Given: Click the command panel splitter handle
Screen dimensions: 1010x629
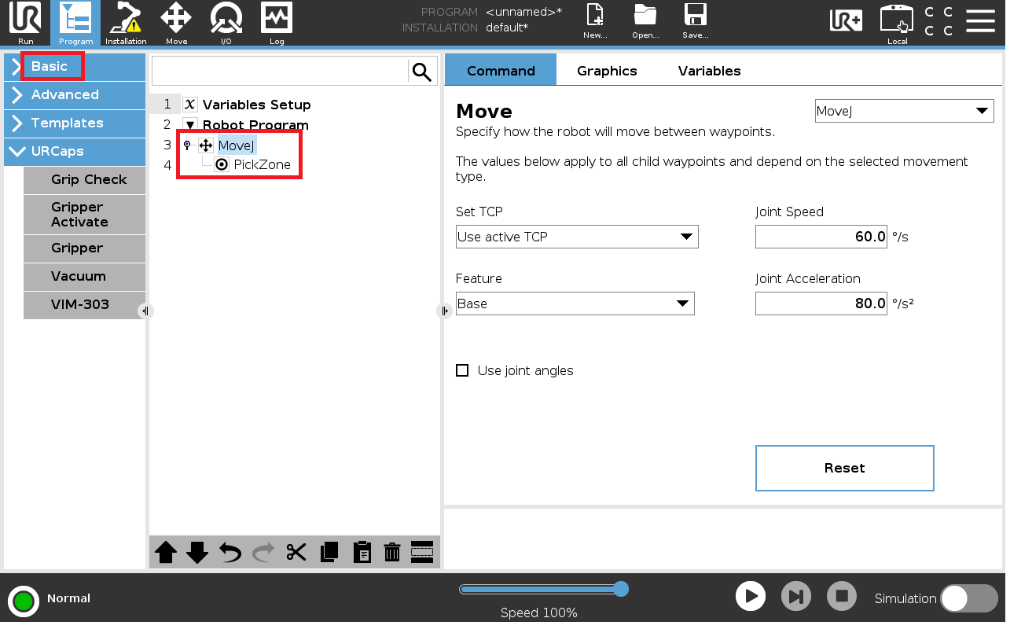Looking at the screenshot, I should 444,312.
